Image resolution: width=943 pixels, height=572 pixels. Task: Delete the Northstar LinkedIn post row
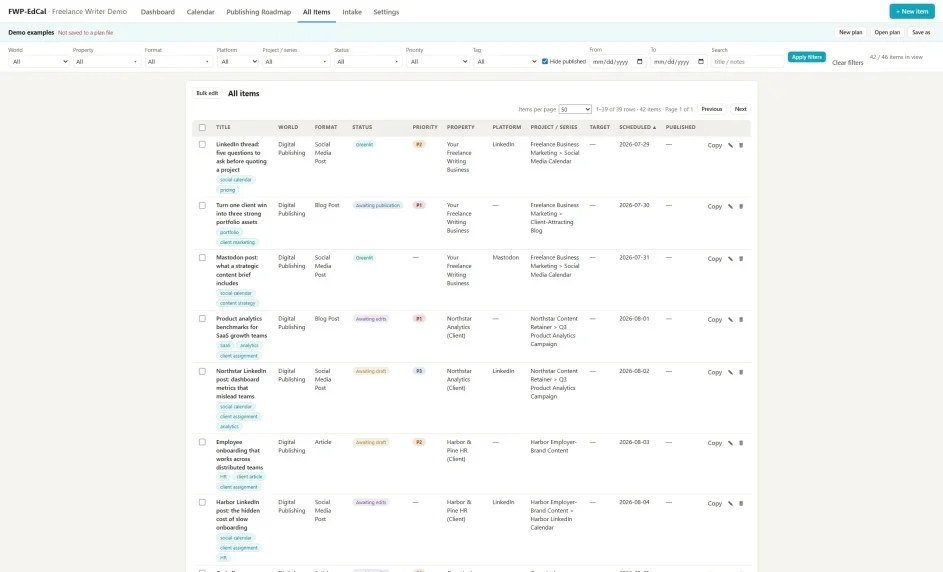click(741, 372)
